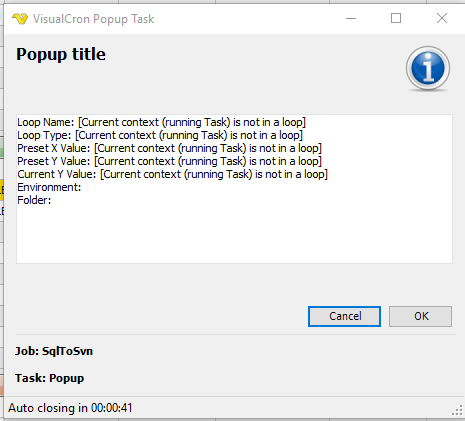Image resolution: width=465 pixels, height=421 pixels.
Task: Place cursor on the Folder line
Action: point(34,200)
